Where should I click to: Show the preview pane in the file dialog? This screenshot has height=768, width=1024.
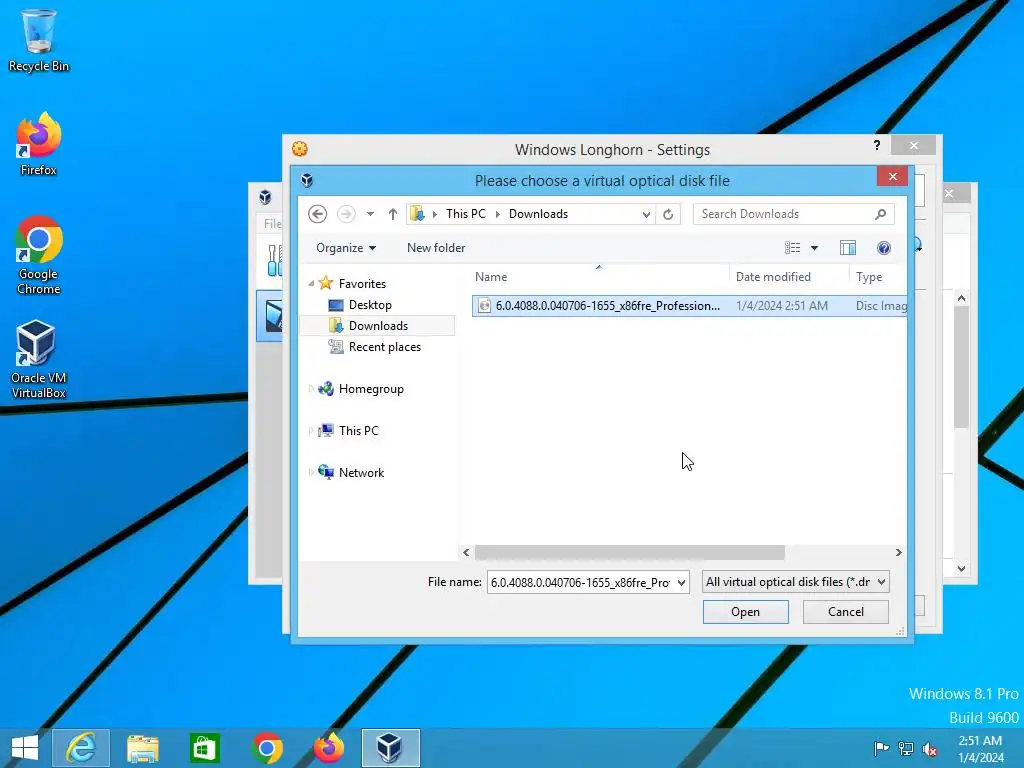point(848,248)
